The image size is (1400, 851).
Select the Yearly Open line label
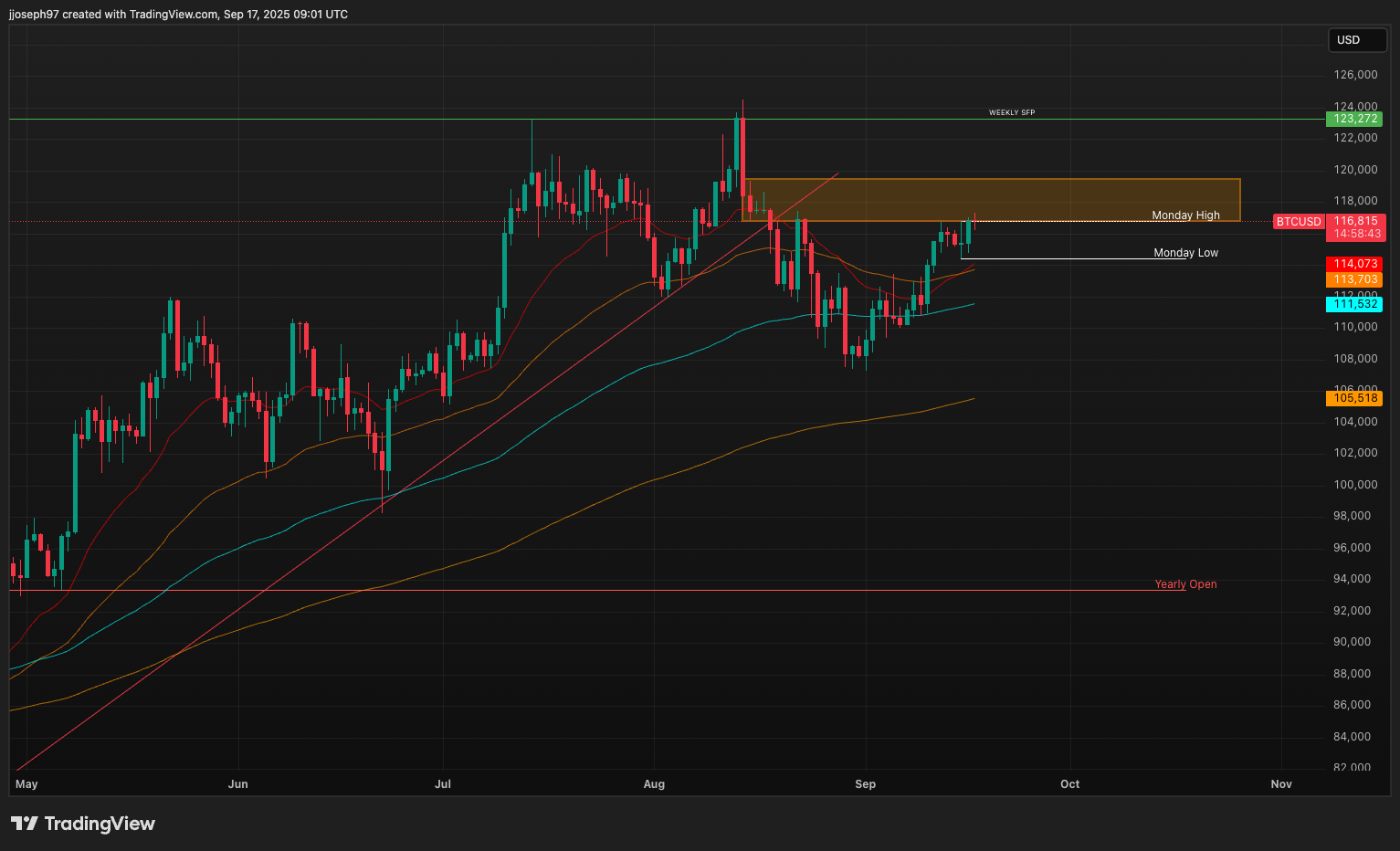pyautogui.click(x=1185, y=583)
